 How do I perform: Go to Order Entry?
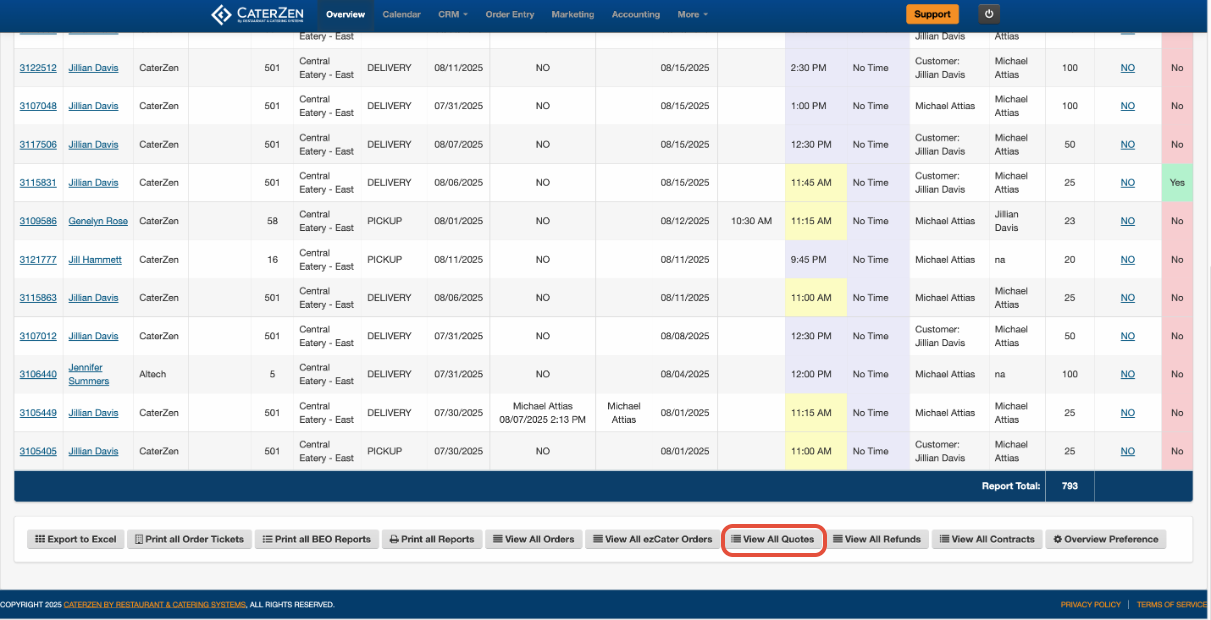(x=510, y=14)
